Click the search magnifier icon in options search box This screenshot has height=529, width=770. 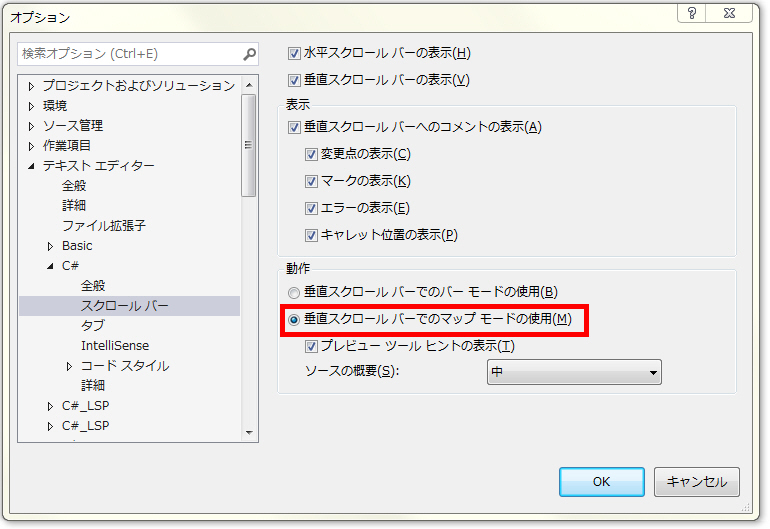pyautogui.click(x=249, y=54)
